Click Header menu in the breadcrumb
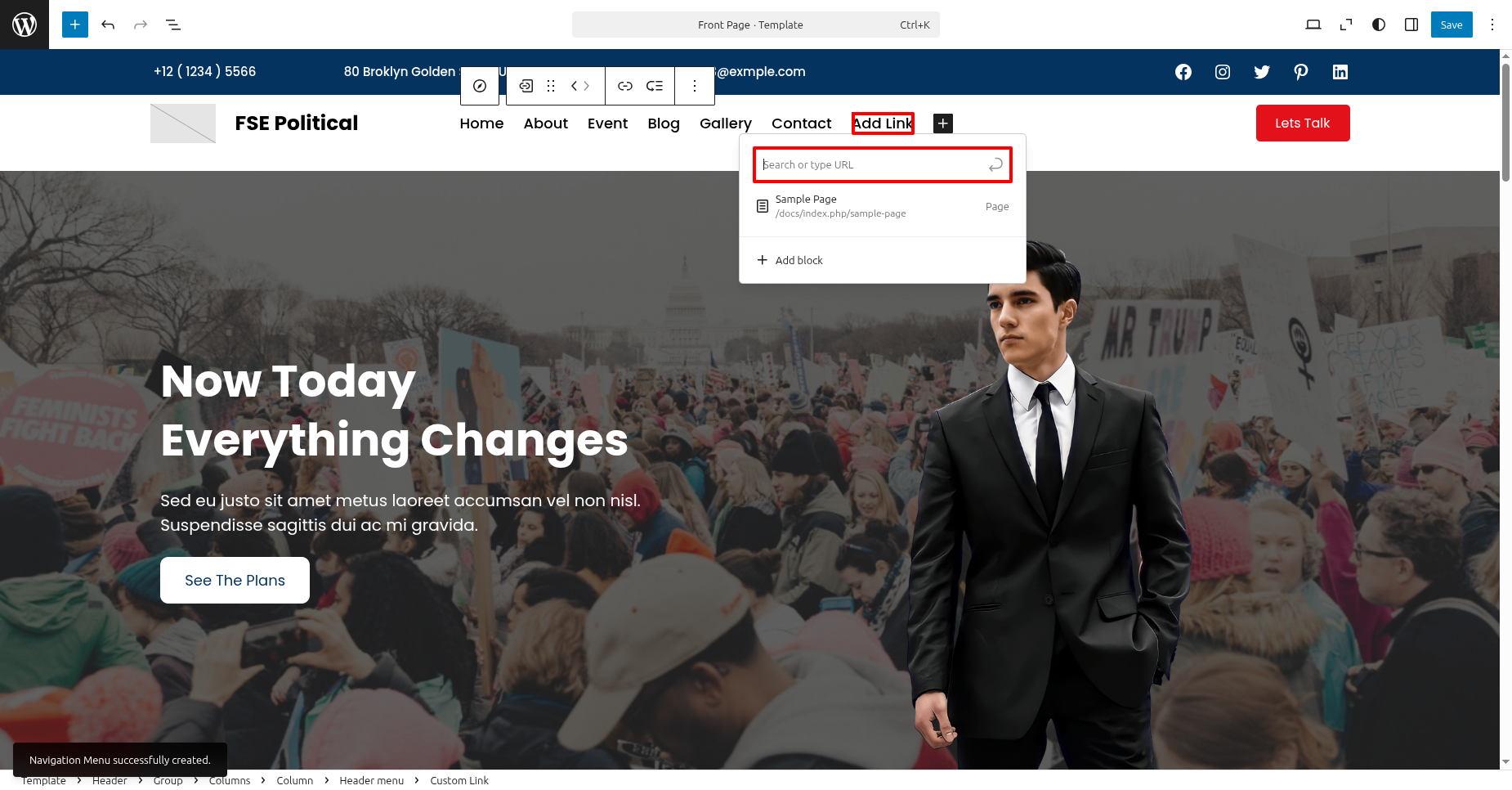Screen dimensions: 1512x790 pyautogui.click(x=371, y=780)
